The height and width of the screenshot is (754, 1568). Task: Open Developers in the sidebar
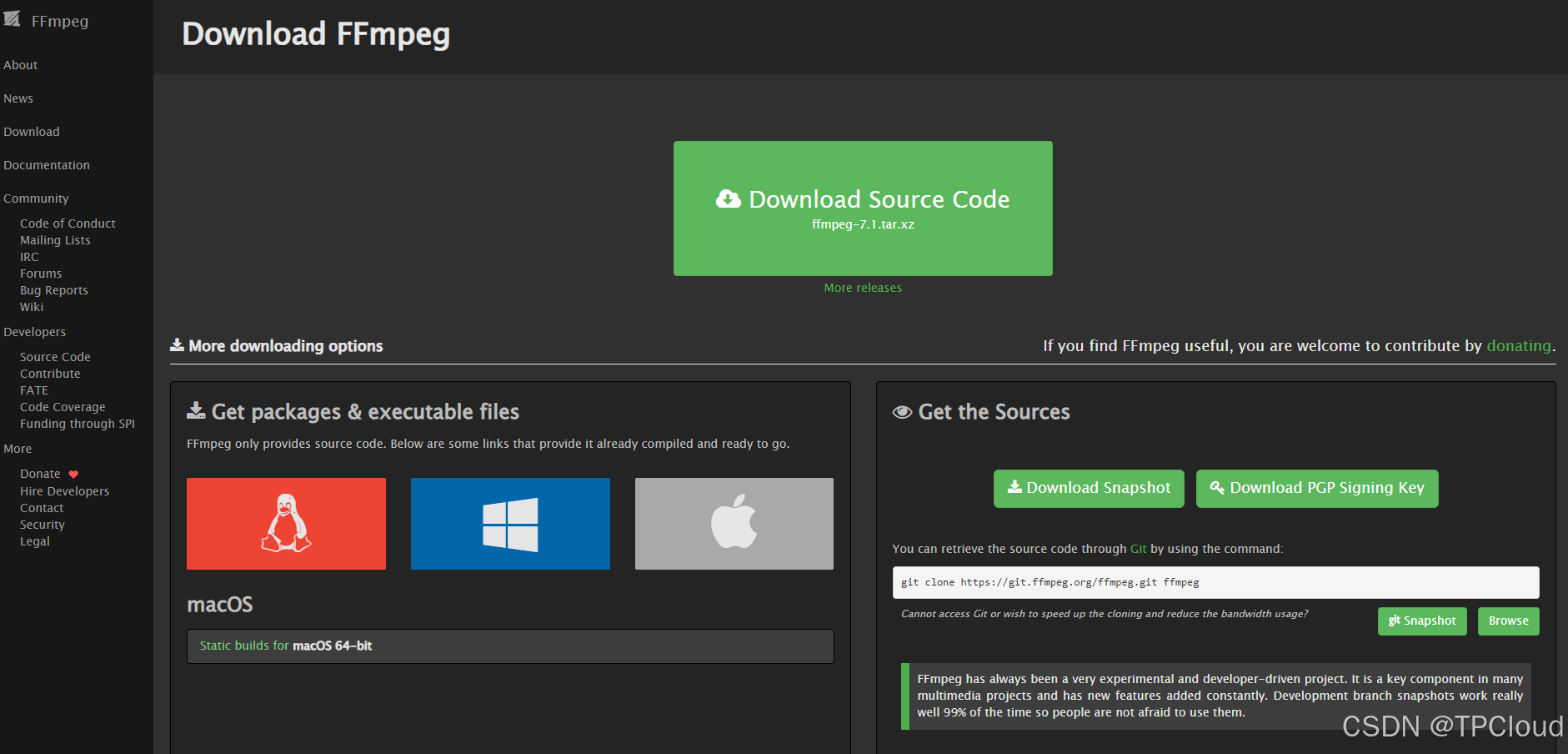34,332
